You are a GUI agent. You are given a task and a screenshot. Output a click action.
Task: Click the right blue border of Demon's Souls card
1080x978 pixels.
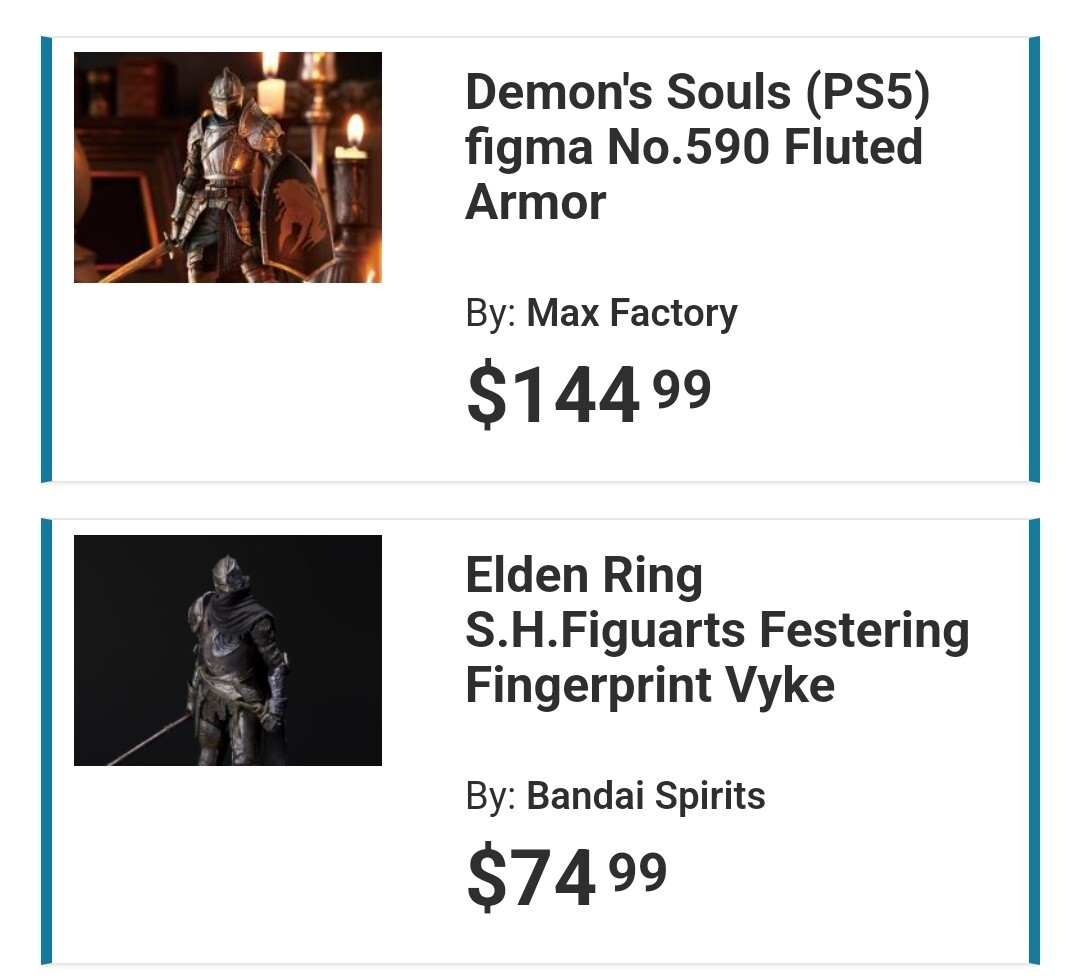point(1034,260)
